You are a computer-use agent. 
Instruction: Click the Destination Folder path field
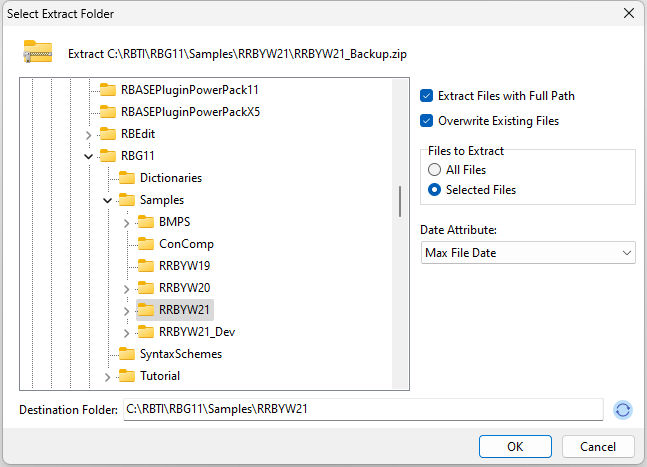click(x=363, y=409)
